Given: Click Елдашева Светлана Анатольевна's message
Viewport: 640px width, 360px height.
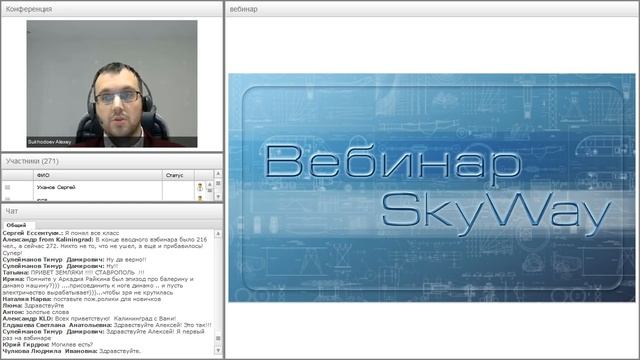Looking at the screenshot, I should [x=107, y=325].
